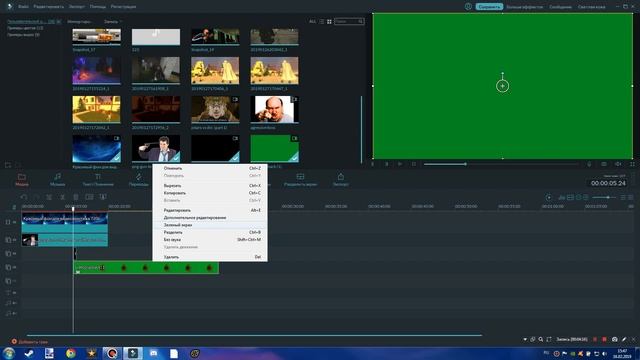Click the circular render preview icon above the timeline

[x=549, y=198]
